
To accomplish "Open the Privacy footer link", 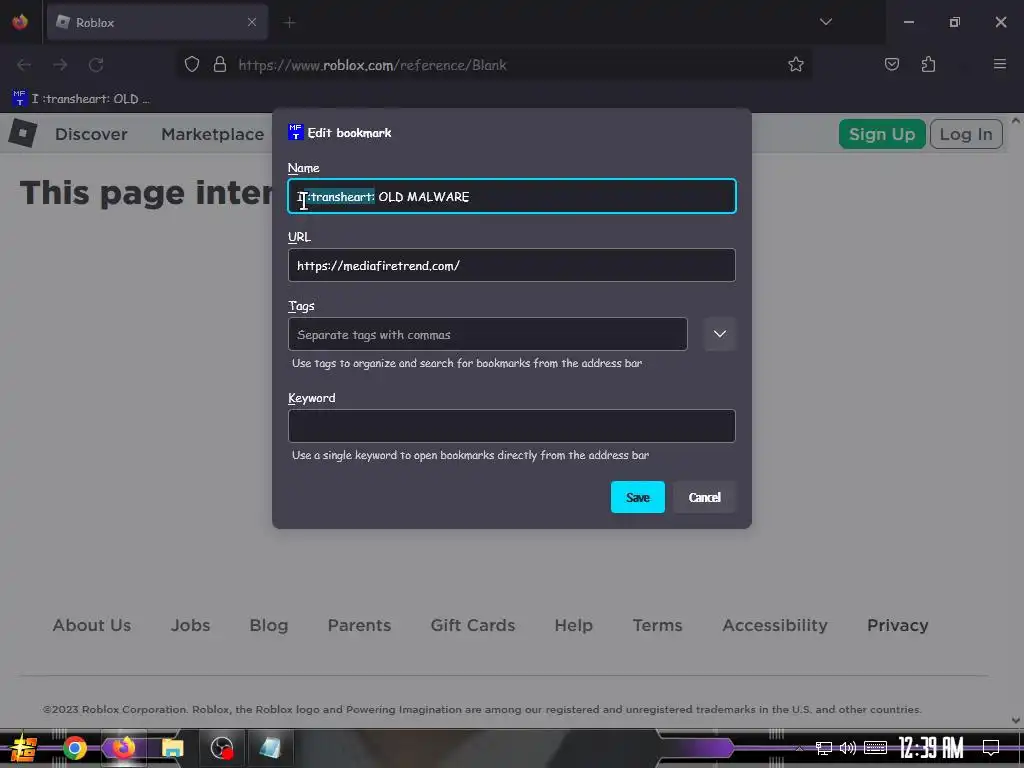I will pos(897,625).
